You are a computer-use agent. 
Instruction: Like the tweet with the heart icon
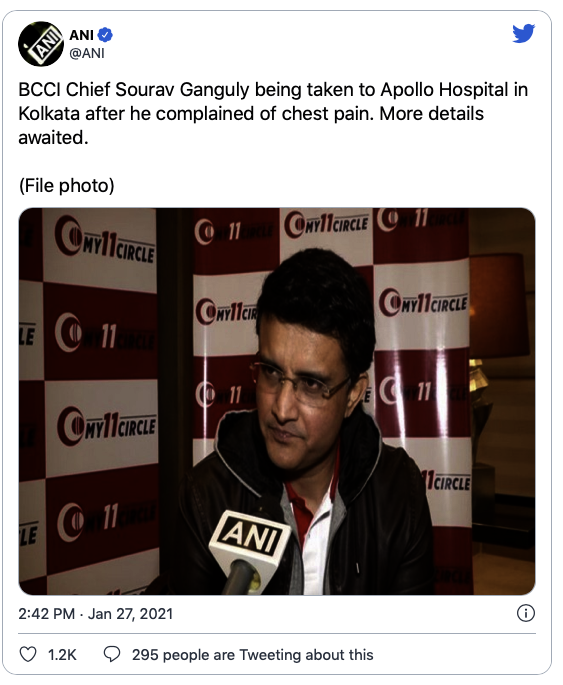point(28,654)
